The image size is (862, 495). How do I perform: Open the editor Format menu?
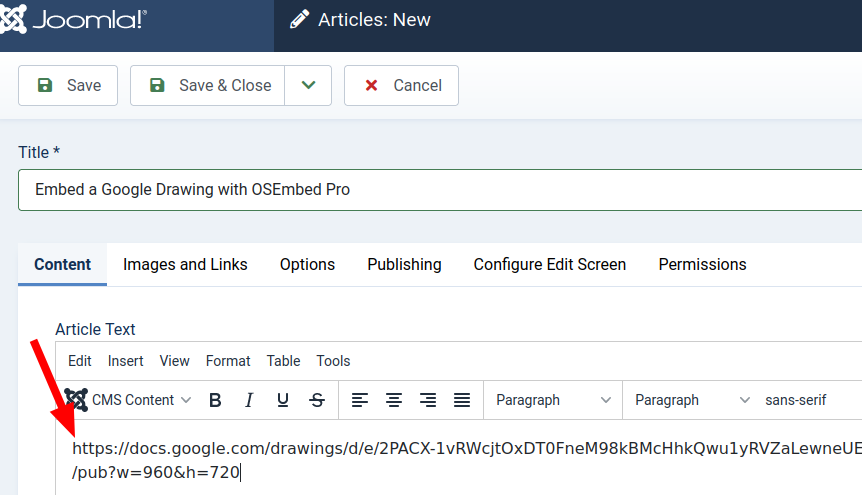tap(228, 361)
